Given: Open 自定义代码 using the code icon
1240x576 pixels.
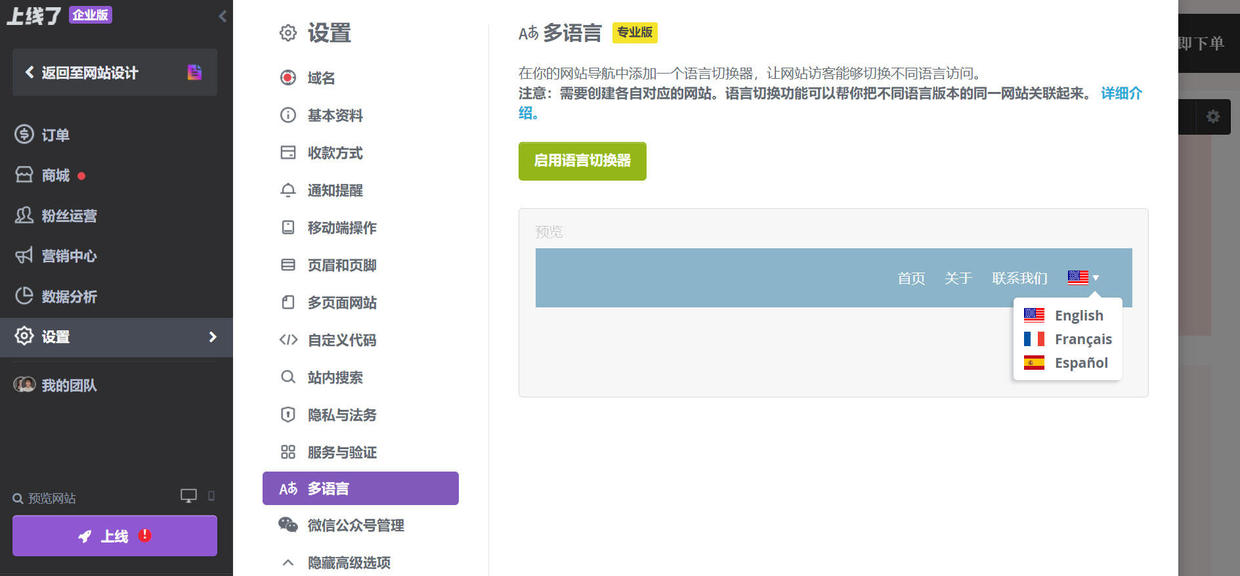Looking at the screenshot, I should (x=288, y=340).
